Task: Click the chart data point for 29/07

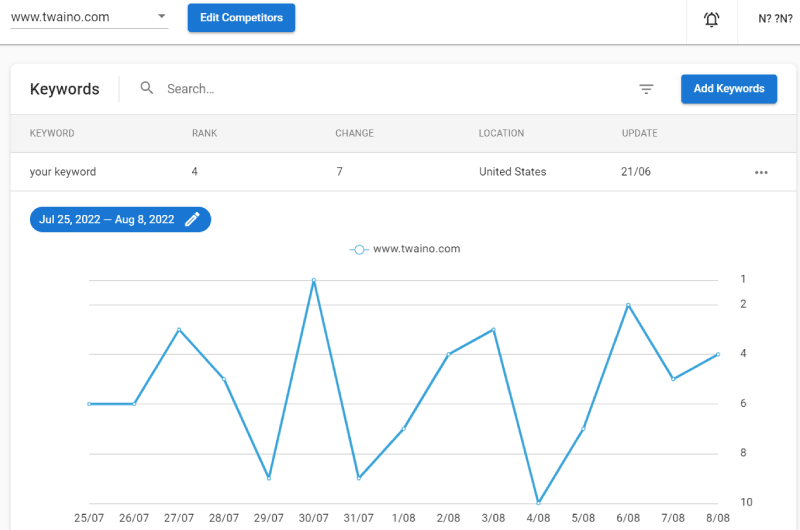Action: coord(269,478)
